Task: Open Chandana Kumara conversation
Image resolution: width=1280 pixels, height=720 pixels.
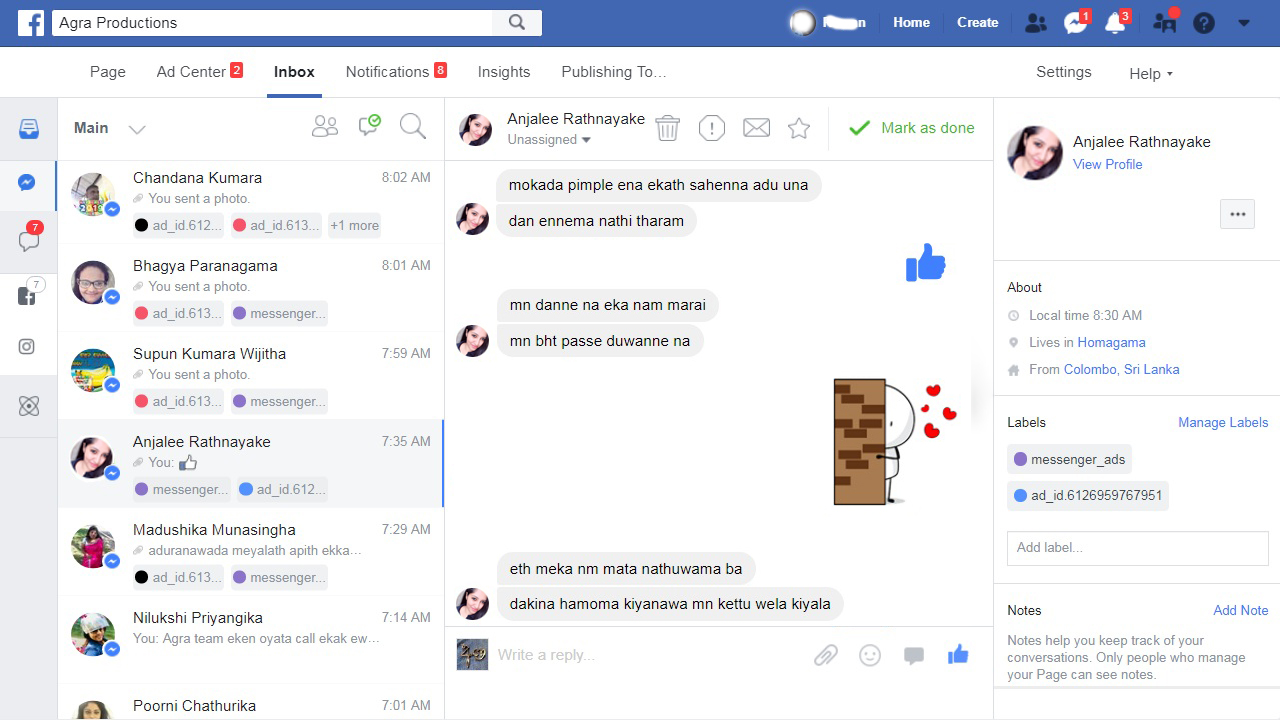Action: tap(250, 201)
